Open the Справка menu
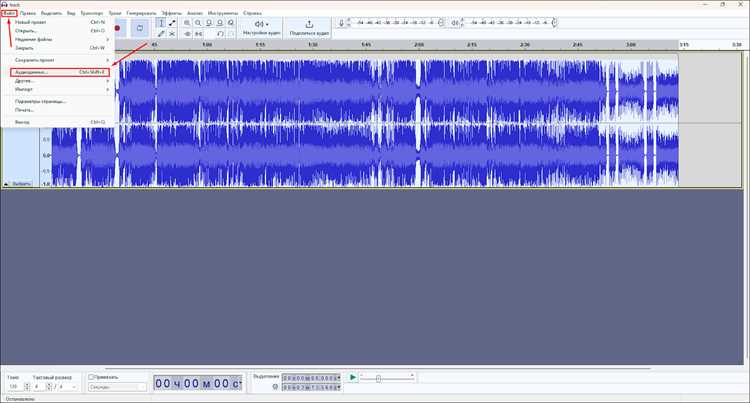Image resolution: width=750 pixels, height=403 pixels. click(252, 13)
